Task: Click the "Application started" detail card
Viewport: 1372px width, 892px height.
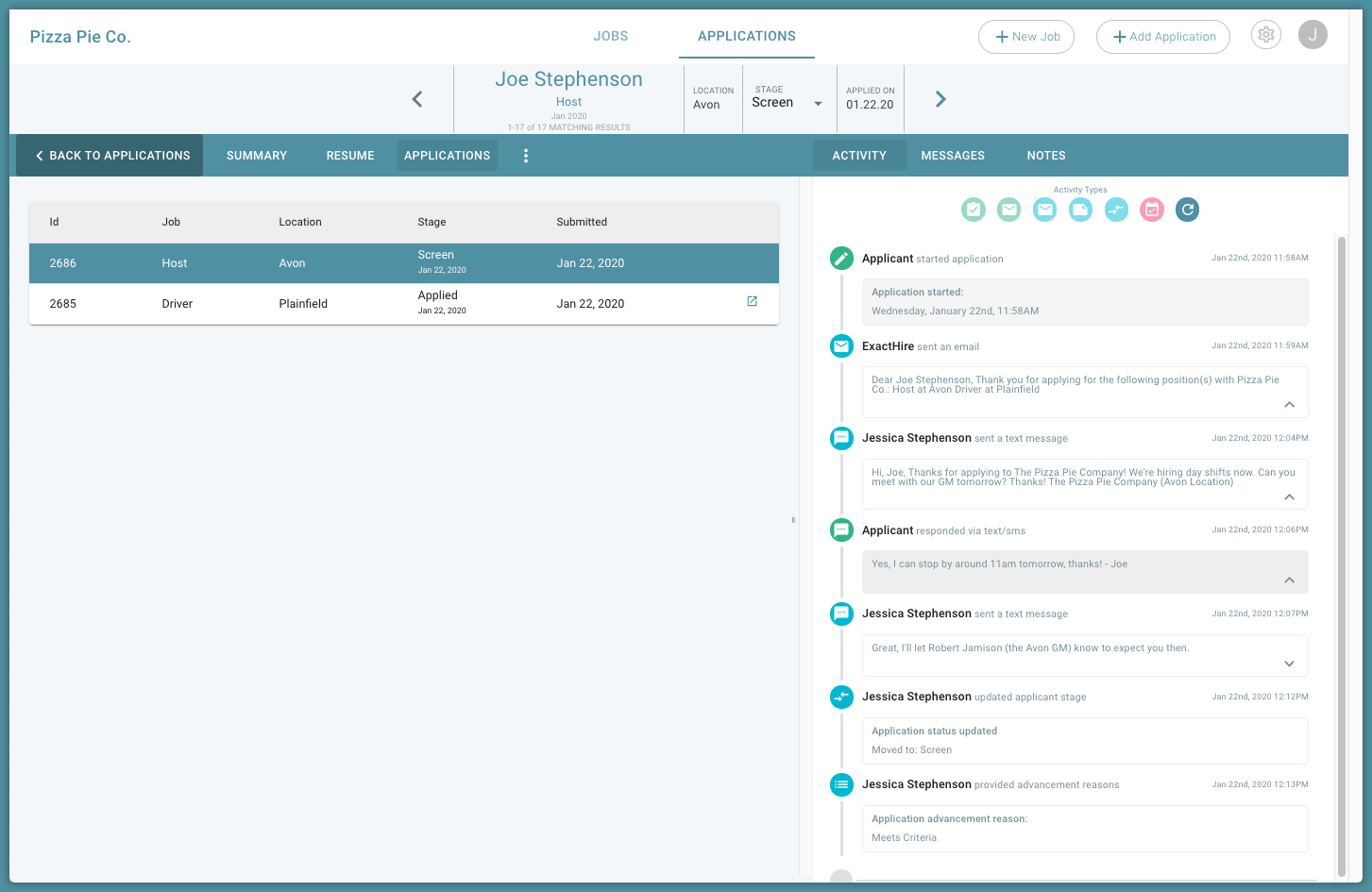Action: pos(1085,302)
